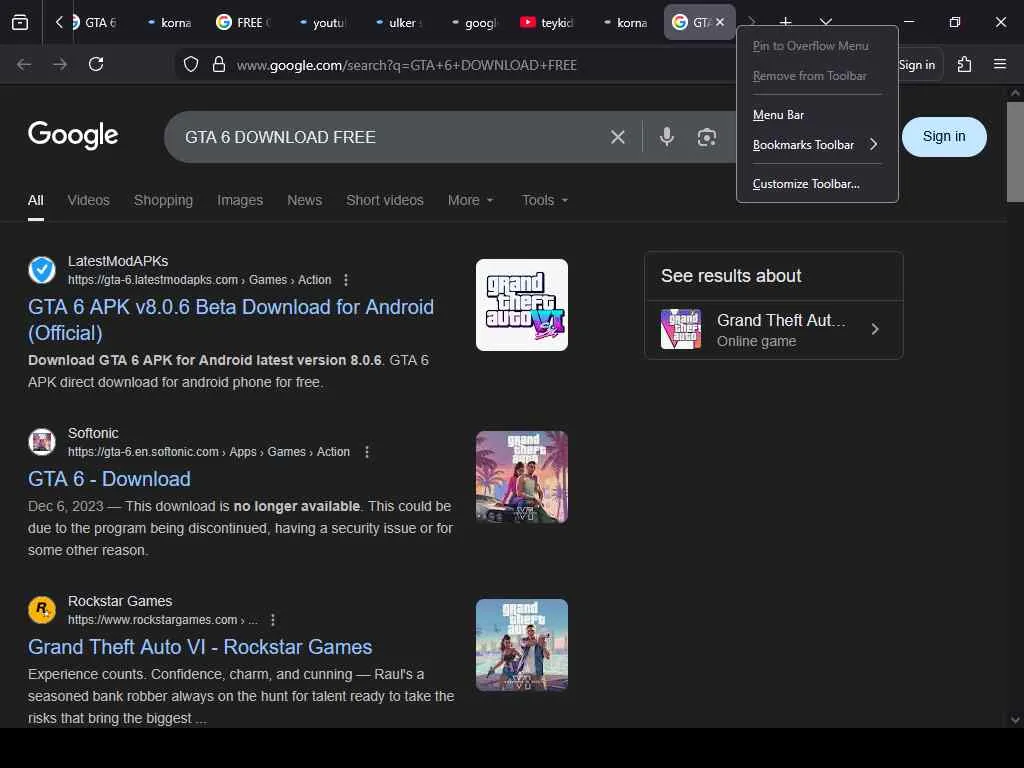Image resolution: width=1024 pixels, height=768 pixels.
Task: Switch to the youtu tab
Action: (x=321, y=22)
